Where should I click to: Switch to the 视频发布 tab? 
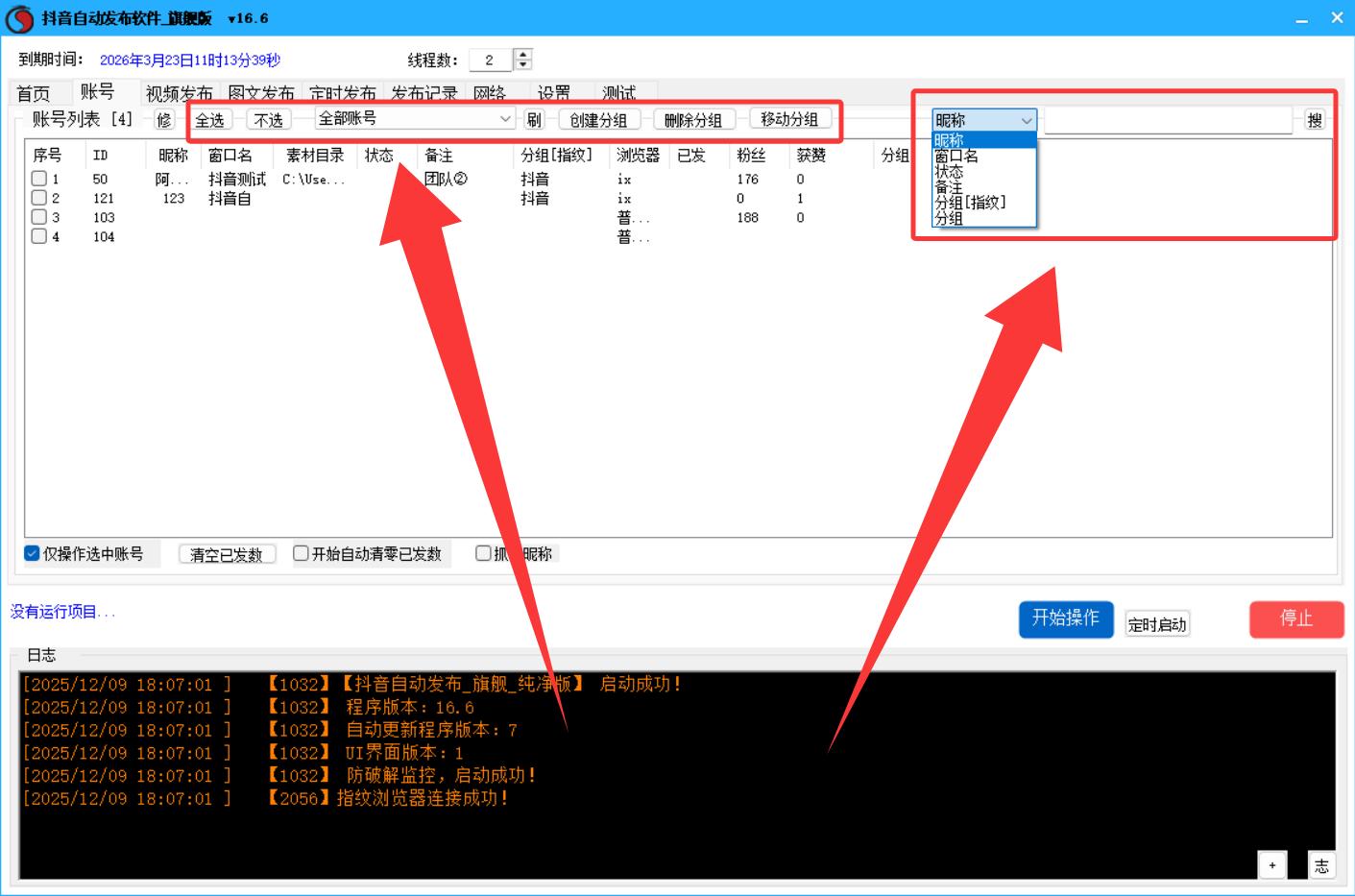click(179, 93)
